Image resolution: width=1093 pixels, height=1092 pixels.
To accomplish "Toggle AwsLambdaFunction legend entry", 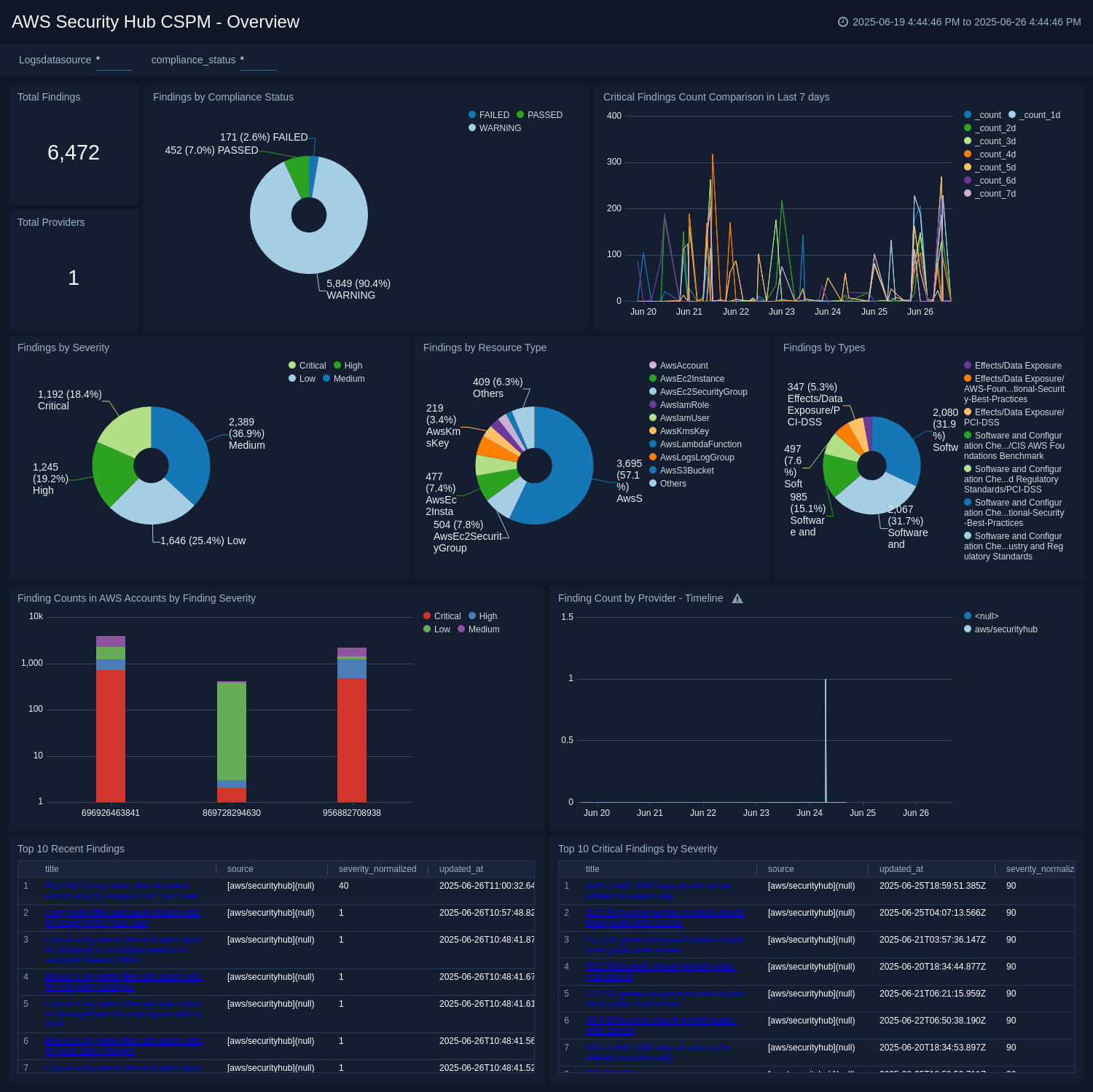I will point(695,444).
